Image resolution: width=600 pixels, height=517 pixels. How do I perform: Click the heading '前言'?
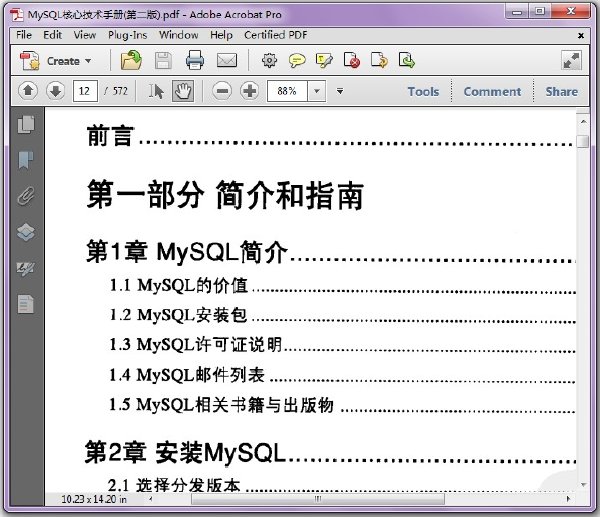click(111, 136)
